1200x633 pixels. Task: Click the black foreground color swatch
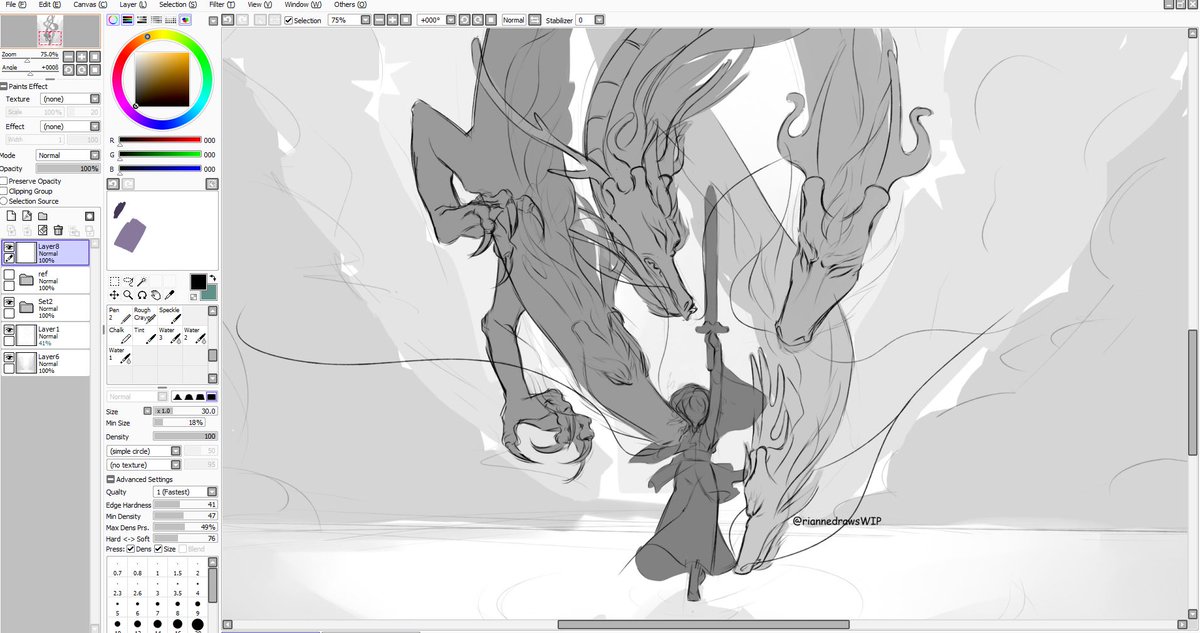click(198, 282)
